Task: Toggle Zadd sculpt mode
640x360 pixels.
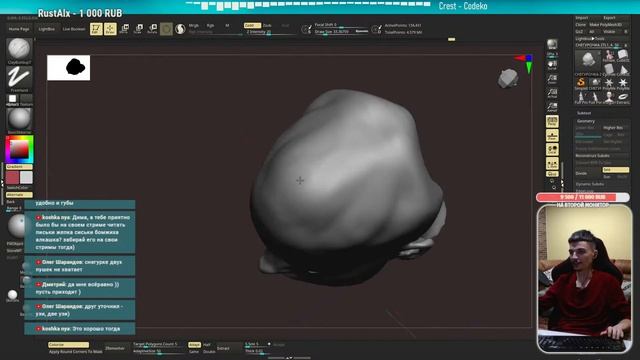Action: click(251, 25)
